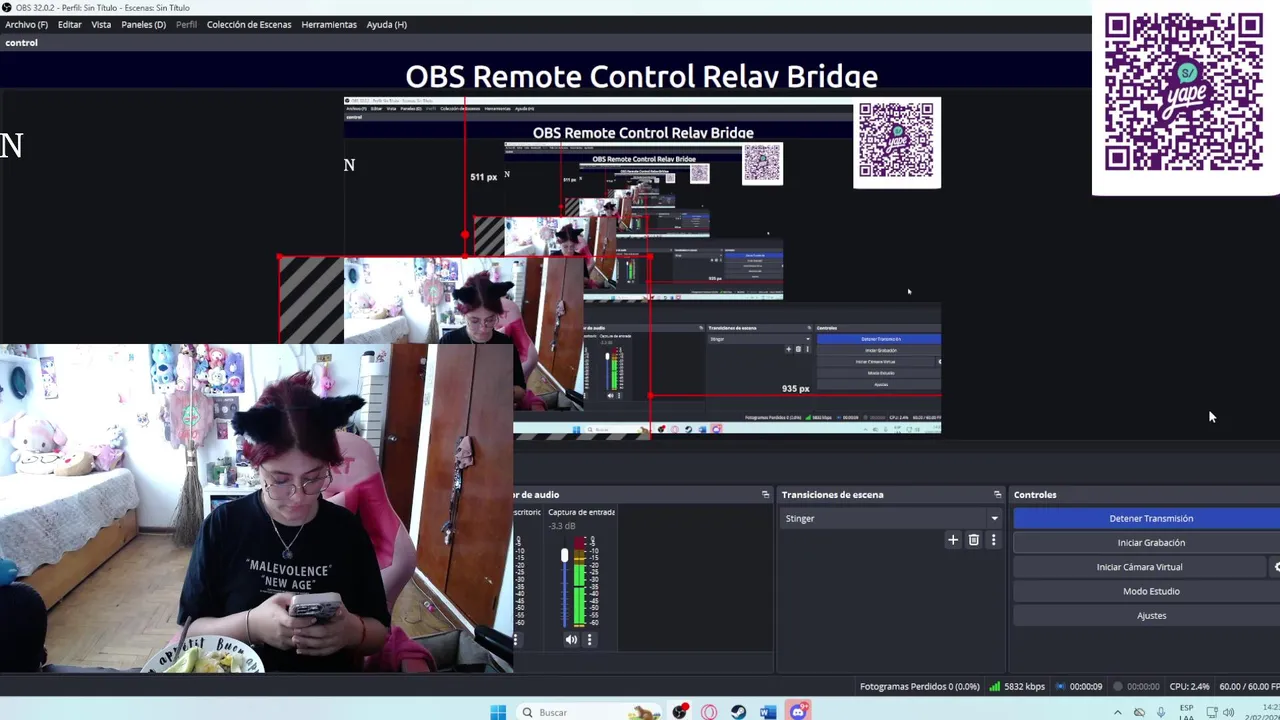The height and width of the screenshot is (720, 1280).
Task: Open Microsoft Word from the taskbar
Action: (x=768, y=712)
